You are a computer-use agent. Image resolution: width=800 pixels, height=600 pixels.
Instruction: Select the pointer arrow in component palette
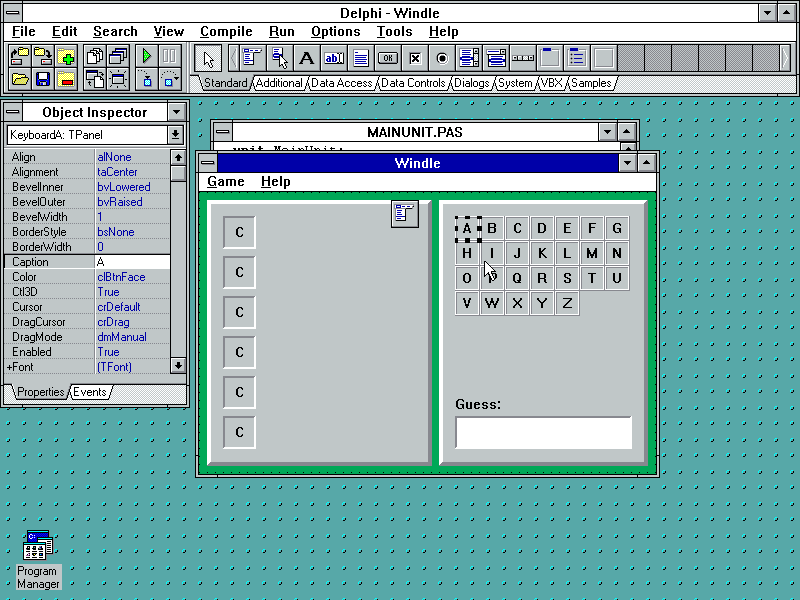pyautogui.click(x=208, y=58)
